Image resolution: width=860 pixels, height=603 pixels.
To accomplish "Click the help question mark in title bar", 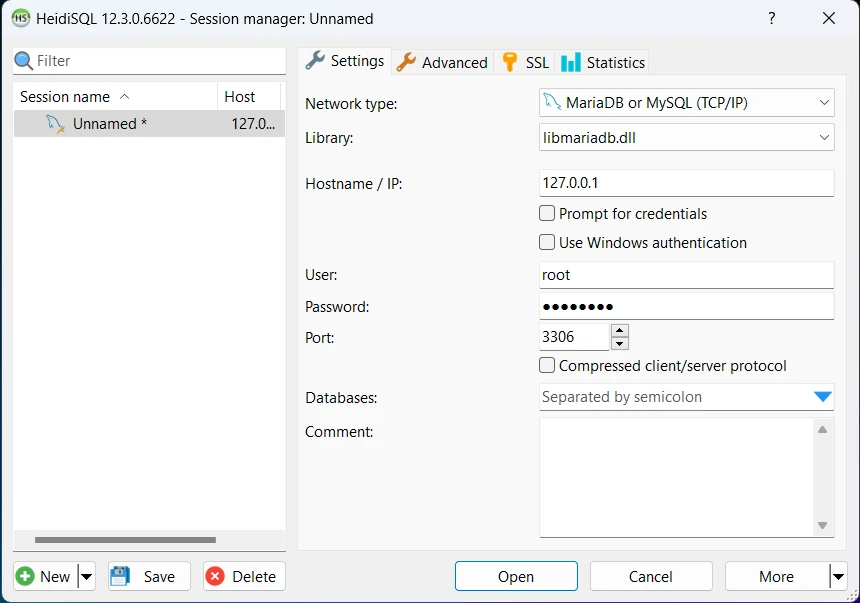I will click(772, 18).
